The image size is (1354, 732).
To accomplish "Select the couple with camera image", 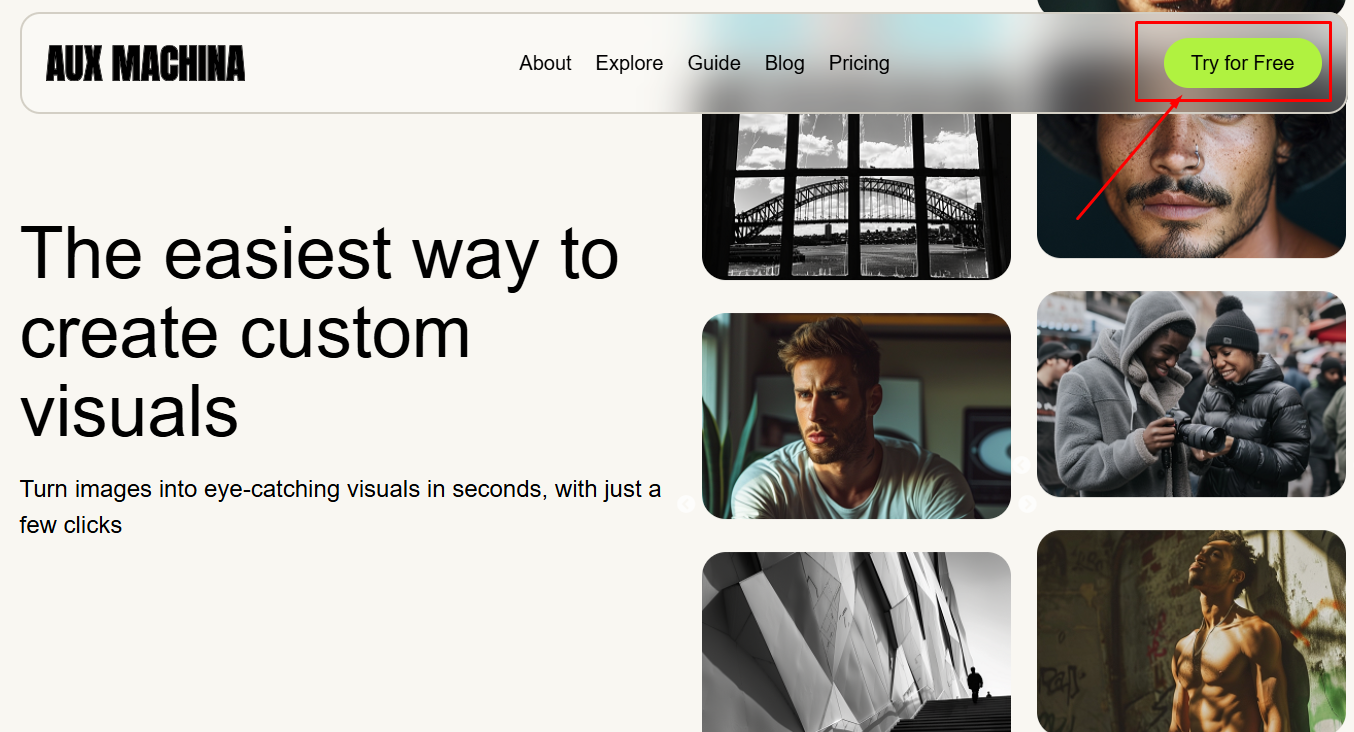I will coord(1190,394).
